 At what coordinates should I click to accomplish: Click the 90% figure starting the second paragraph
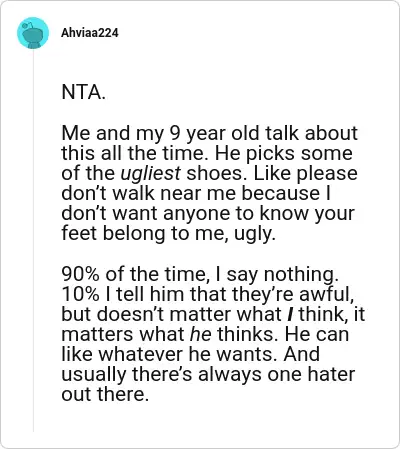[80, 274]
